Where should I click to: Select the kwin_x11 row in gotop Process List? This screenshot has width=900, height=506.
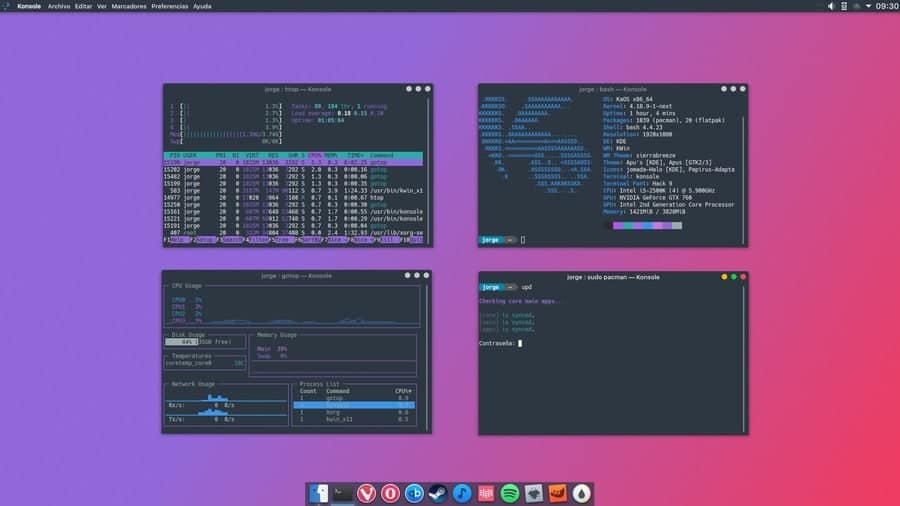[354, 419]
